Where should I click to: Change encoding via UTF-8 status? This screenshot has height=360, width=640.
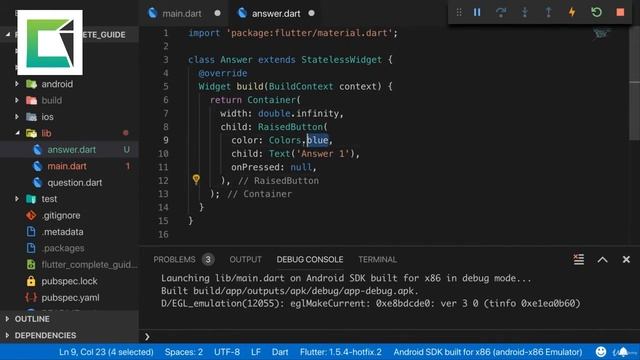[227, 352]
